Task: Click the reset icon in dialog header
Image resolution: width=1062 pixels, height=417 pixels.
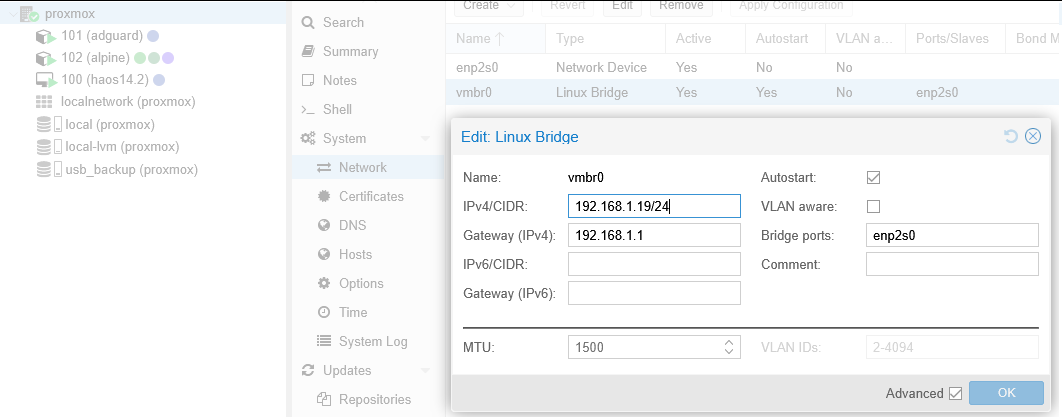Action: (x=1010, y=136)
